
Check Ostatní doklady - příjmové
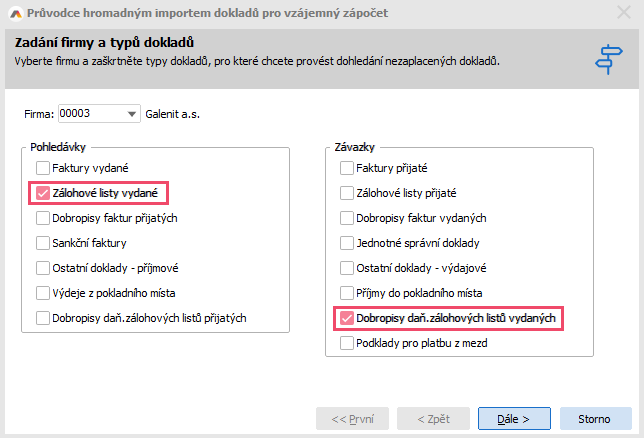pos(43,268)
